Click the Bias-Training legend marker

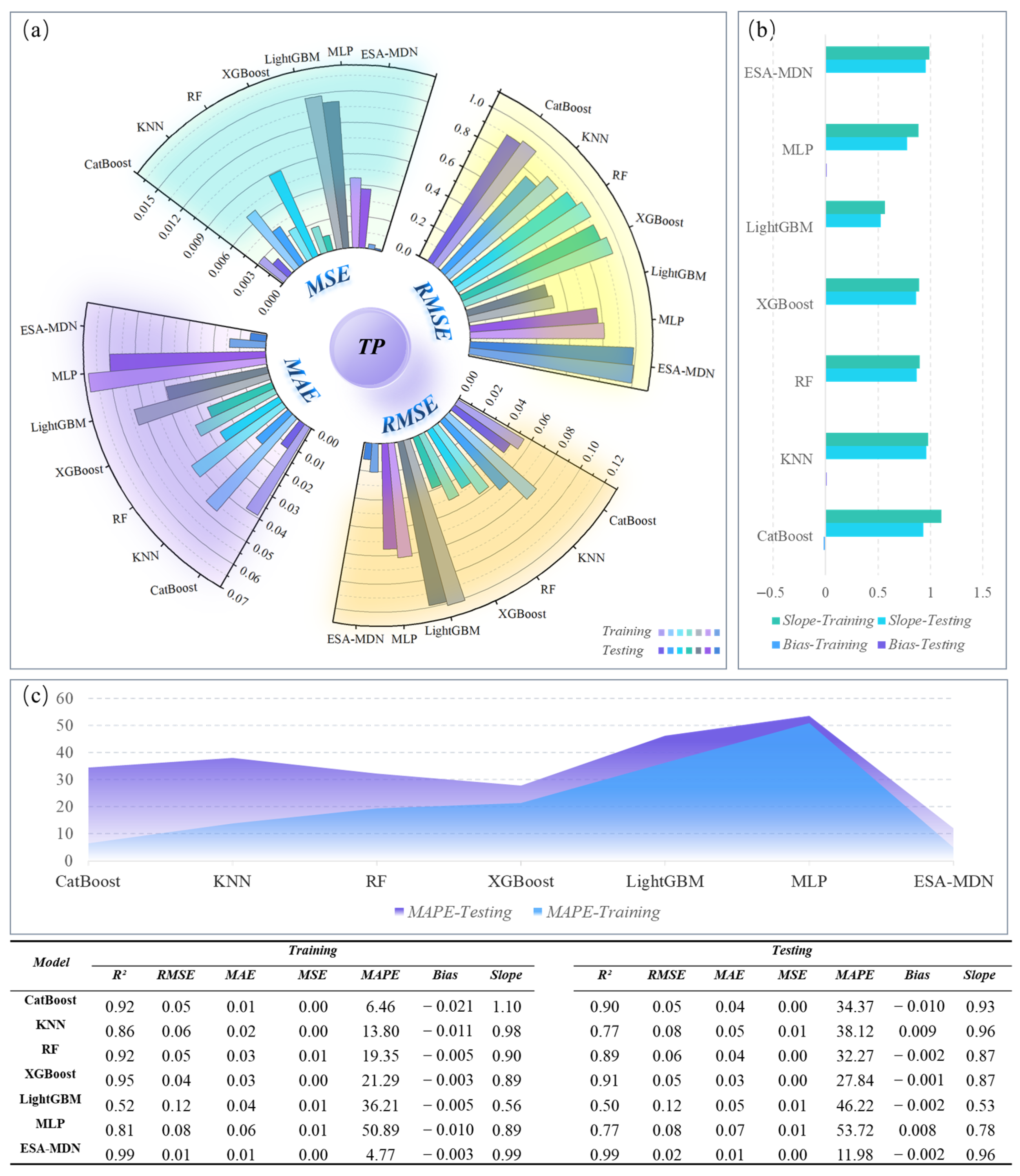click(x=776, y=645)
